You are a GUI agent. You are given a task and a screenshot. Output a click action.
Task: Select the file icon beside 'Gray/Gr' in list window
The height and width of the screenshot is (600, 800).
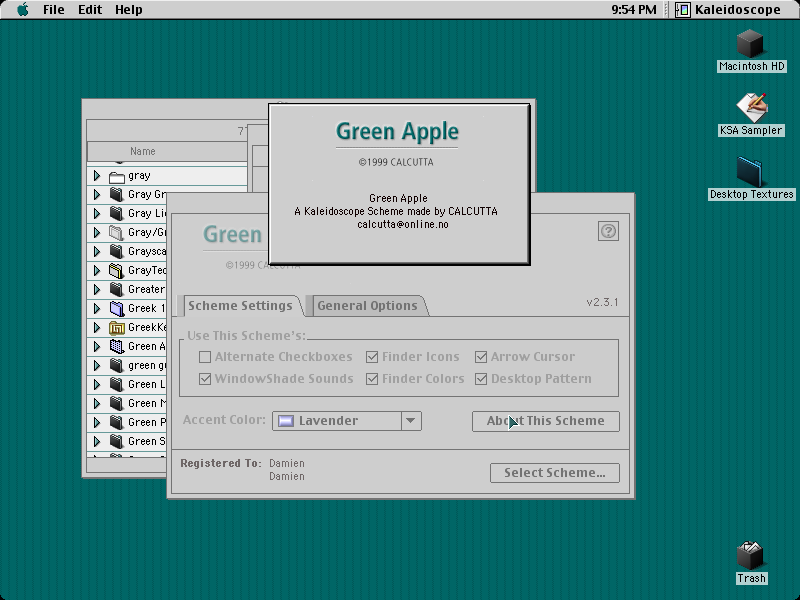117,233
